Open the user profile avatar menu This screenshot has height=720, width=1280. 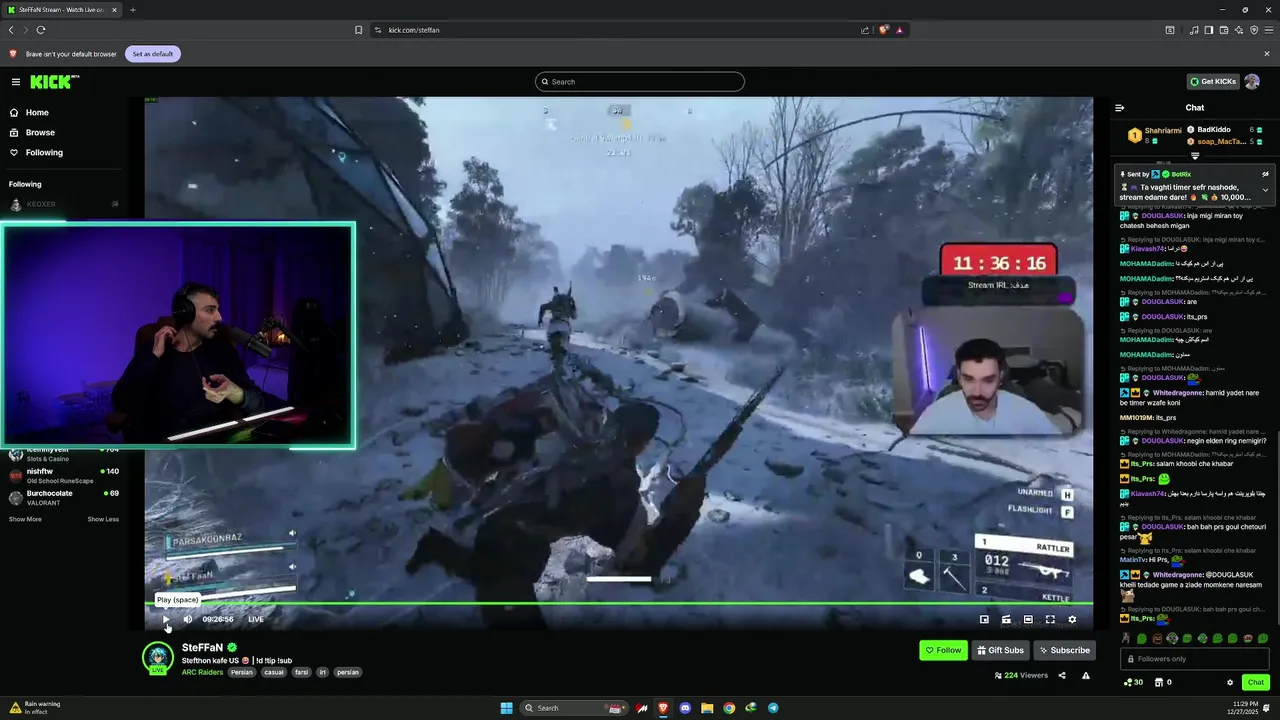coord(1252,82)
